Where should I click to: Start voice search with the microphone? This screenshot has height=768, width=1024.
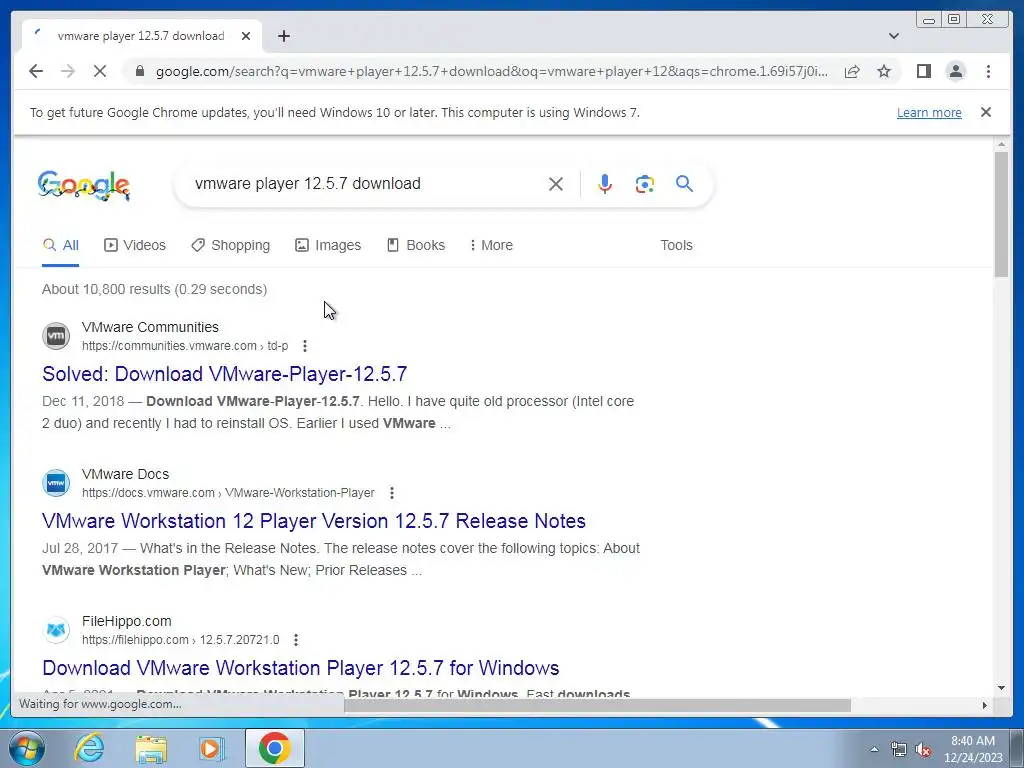click(605, 184)
